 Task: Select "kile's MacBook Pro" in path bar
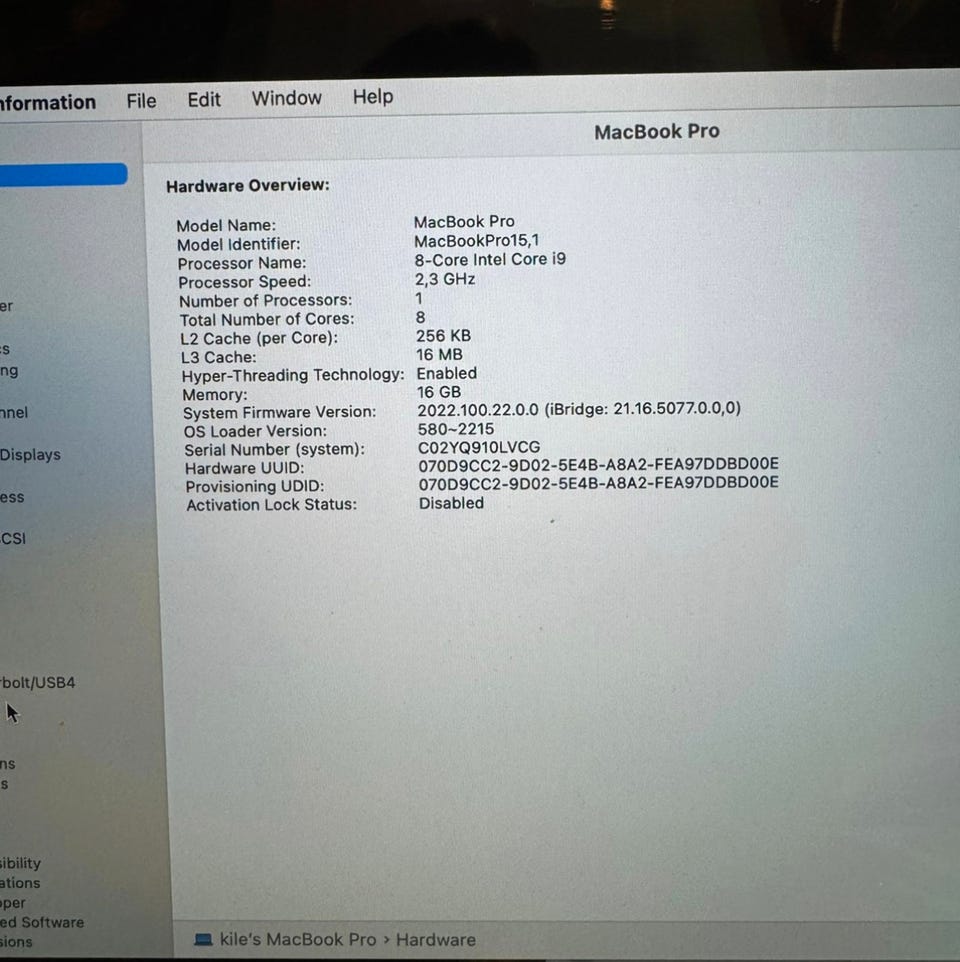coord(298,939)
